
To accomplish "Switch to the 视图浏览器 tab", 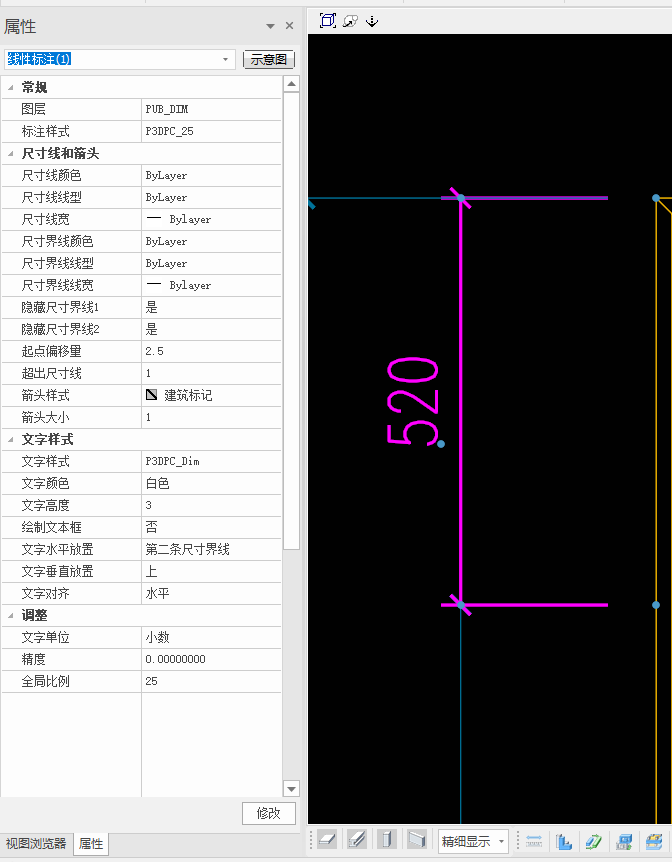I will pyautogui.click(x=36, y=843).
